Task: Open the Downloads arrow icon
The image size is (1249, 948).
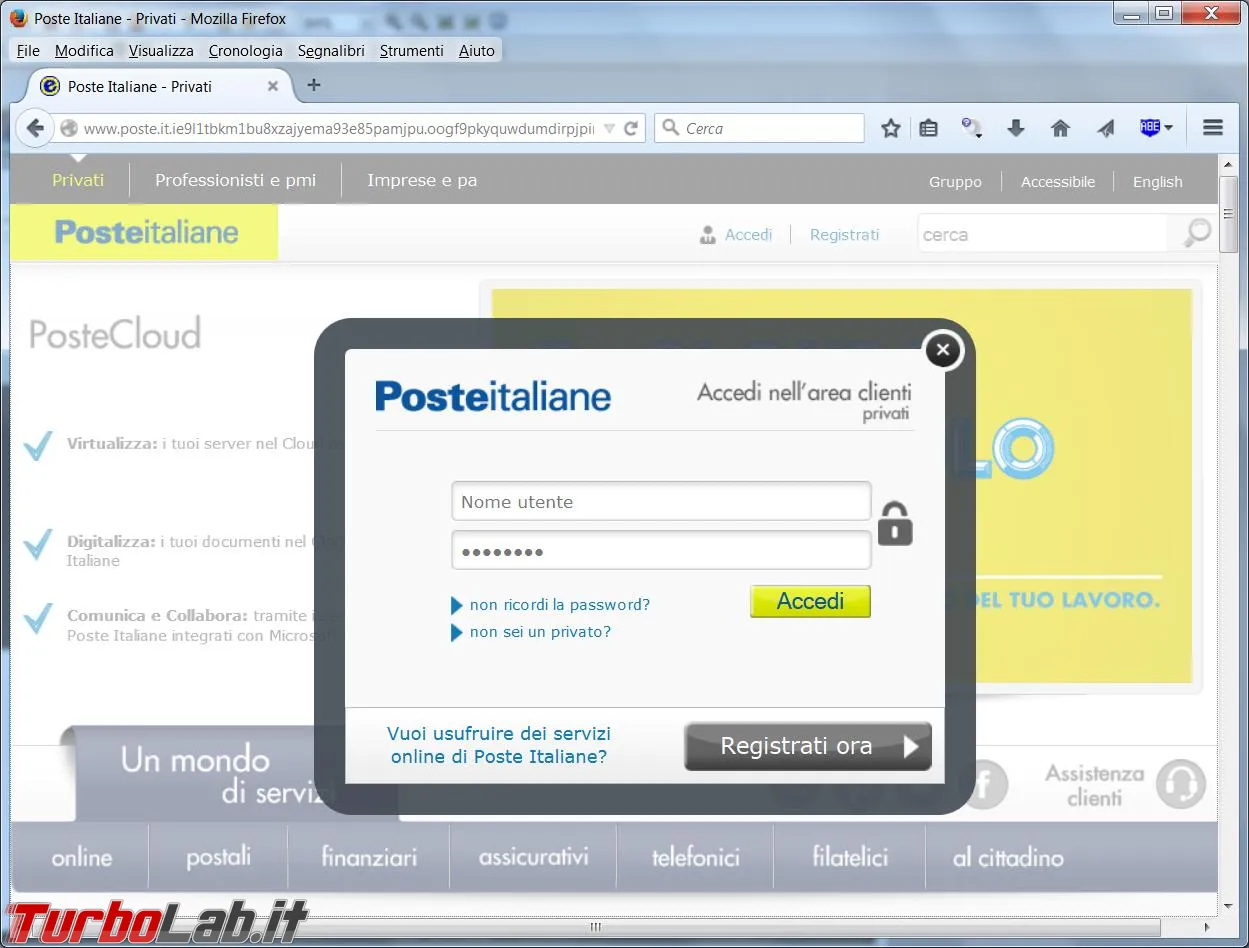Action: [1016, 128]
